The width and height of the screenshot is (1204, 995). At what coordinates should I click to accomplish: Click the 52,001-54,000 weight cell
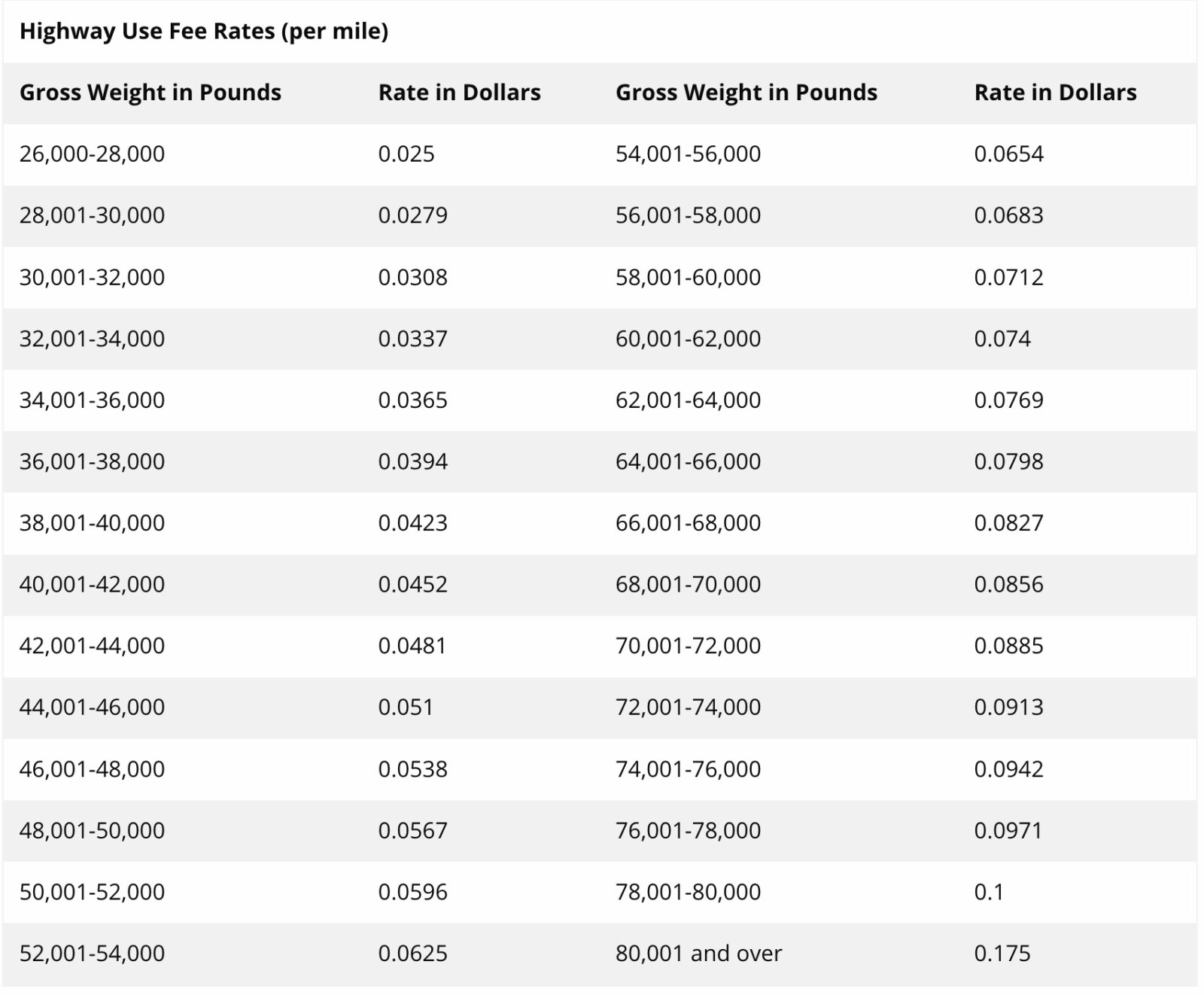pos(92,954)
